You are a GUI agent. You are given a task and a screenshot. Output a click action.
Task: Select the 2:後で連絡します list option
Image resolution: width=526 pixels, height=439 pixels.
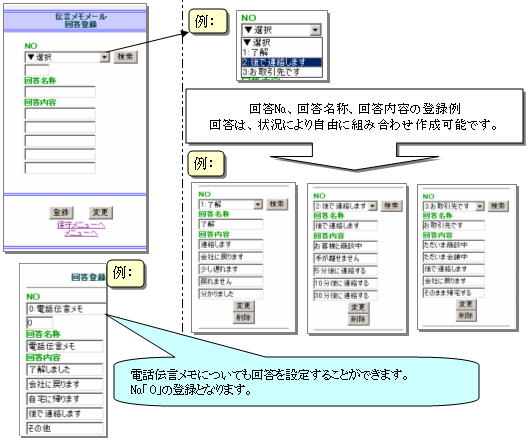click(282, 62)
